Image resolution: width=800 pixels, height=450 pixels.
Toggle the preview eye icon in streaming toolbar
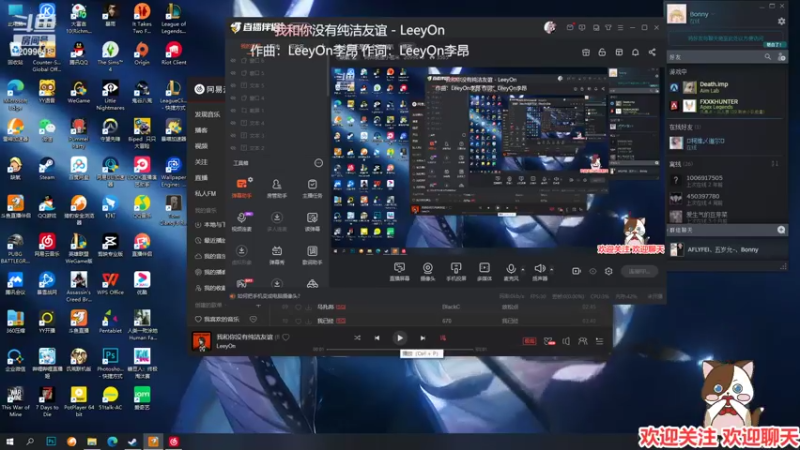tap(592, 271)
